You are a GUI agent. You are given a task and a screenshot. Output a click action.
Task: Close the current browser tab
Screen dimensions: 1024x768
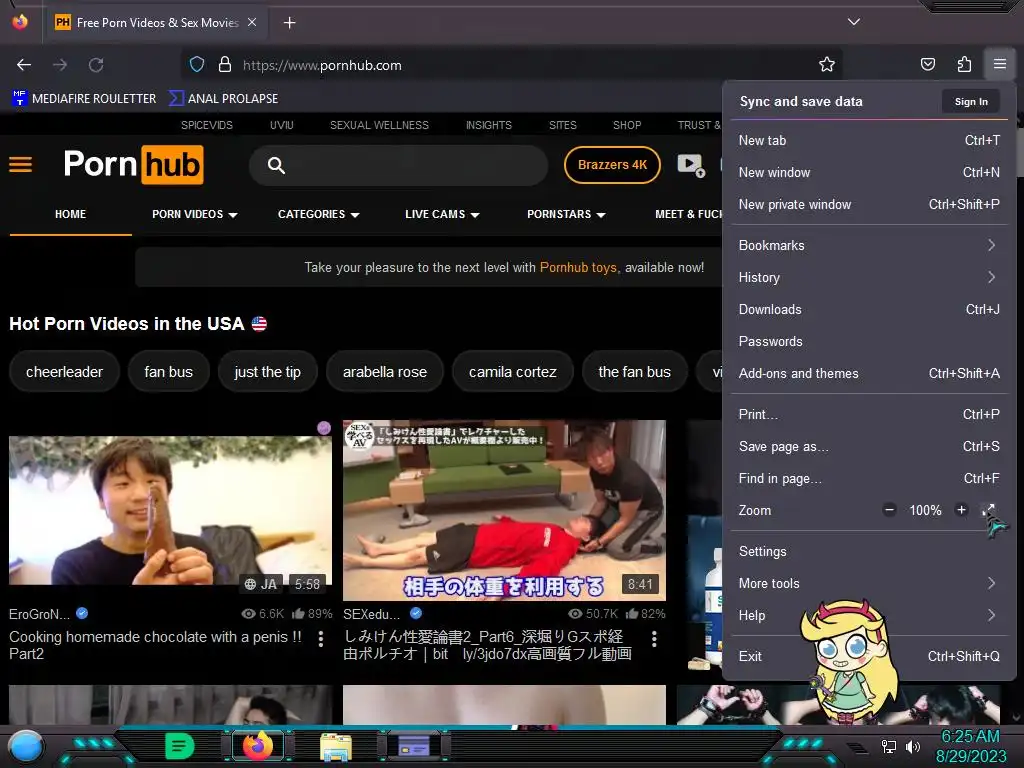click(x=252, y=22)
